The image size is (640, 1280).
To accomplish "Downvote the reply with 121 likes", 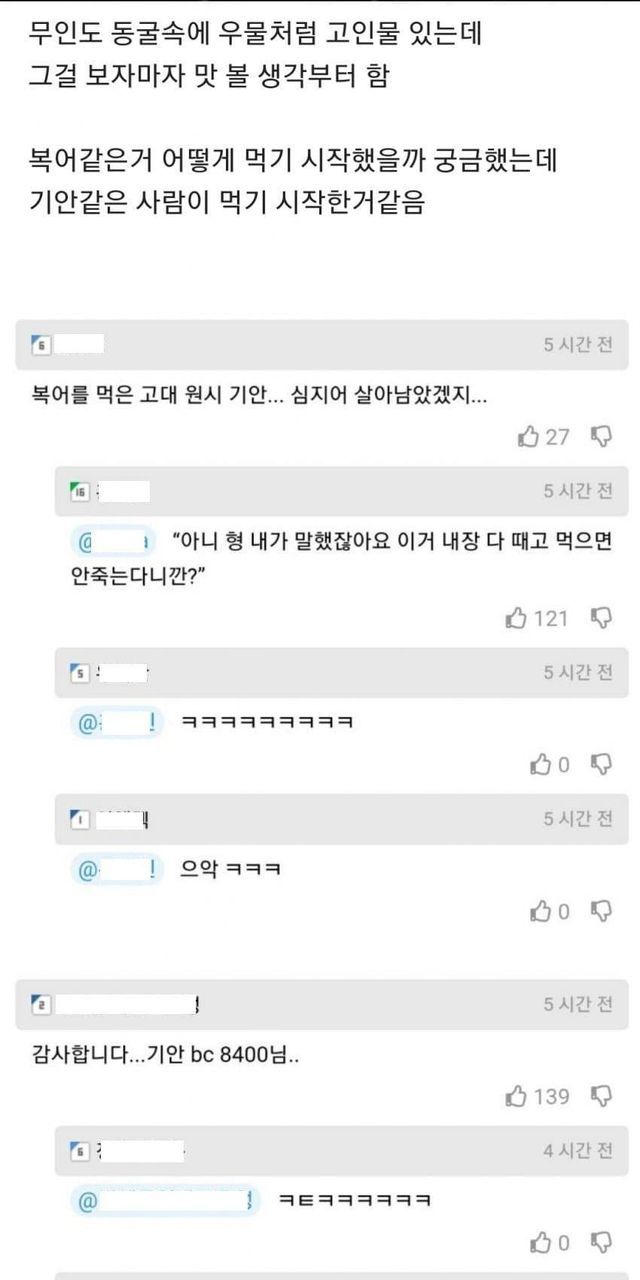I will click(601, 618).
